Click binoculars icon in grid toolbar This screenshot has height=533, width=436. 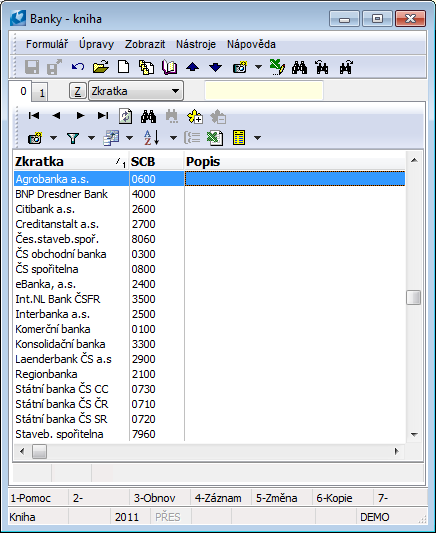pyautogui.click(x=149, y=117)
